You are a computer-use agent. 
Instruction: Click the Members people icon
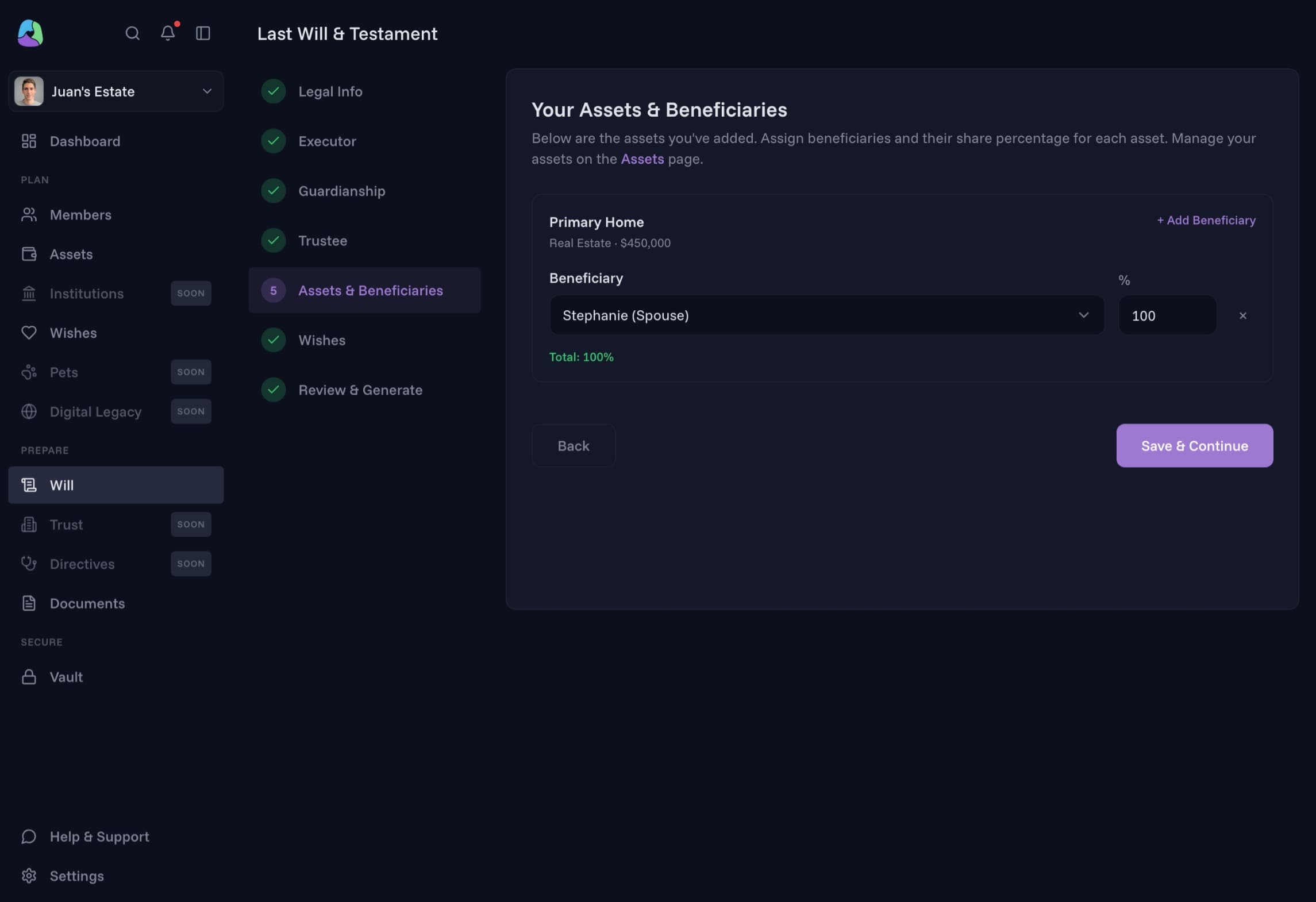(29, 214)
